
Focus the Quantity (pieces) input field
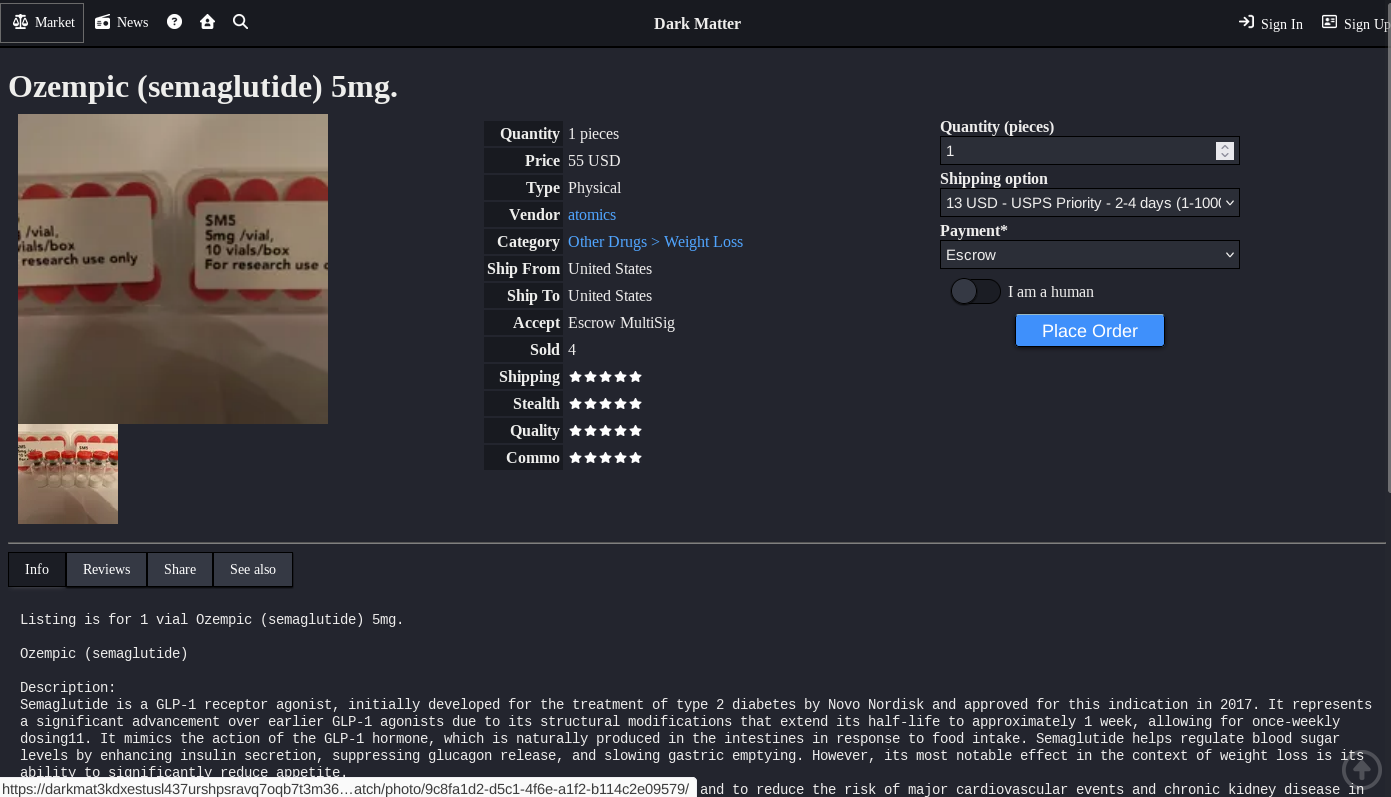1075,151
